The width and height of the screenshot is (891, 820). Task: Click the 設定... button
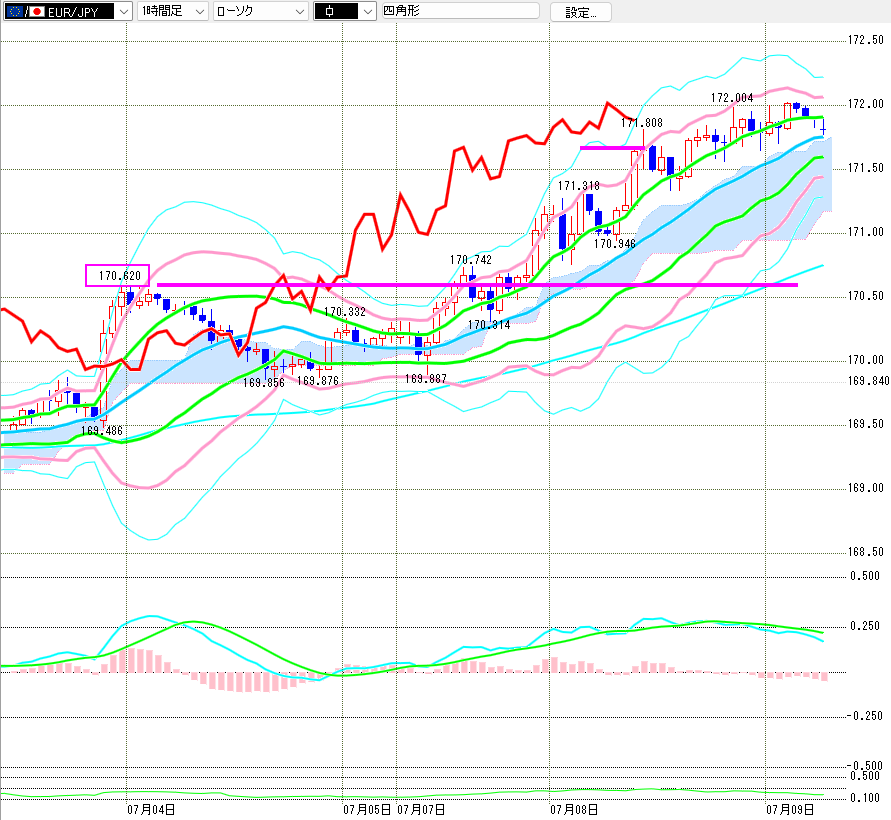pyautogui.click(x=581, y=12)
